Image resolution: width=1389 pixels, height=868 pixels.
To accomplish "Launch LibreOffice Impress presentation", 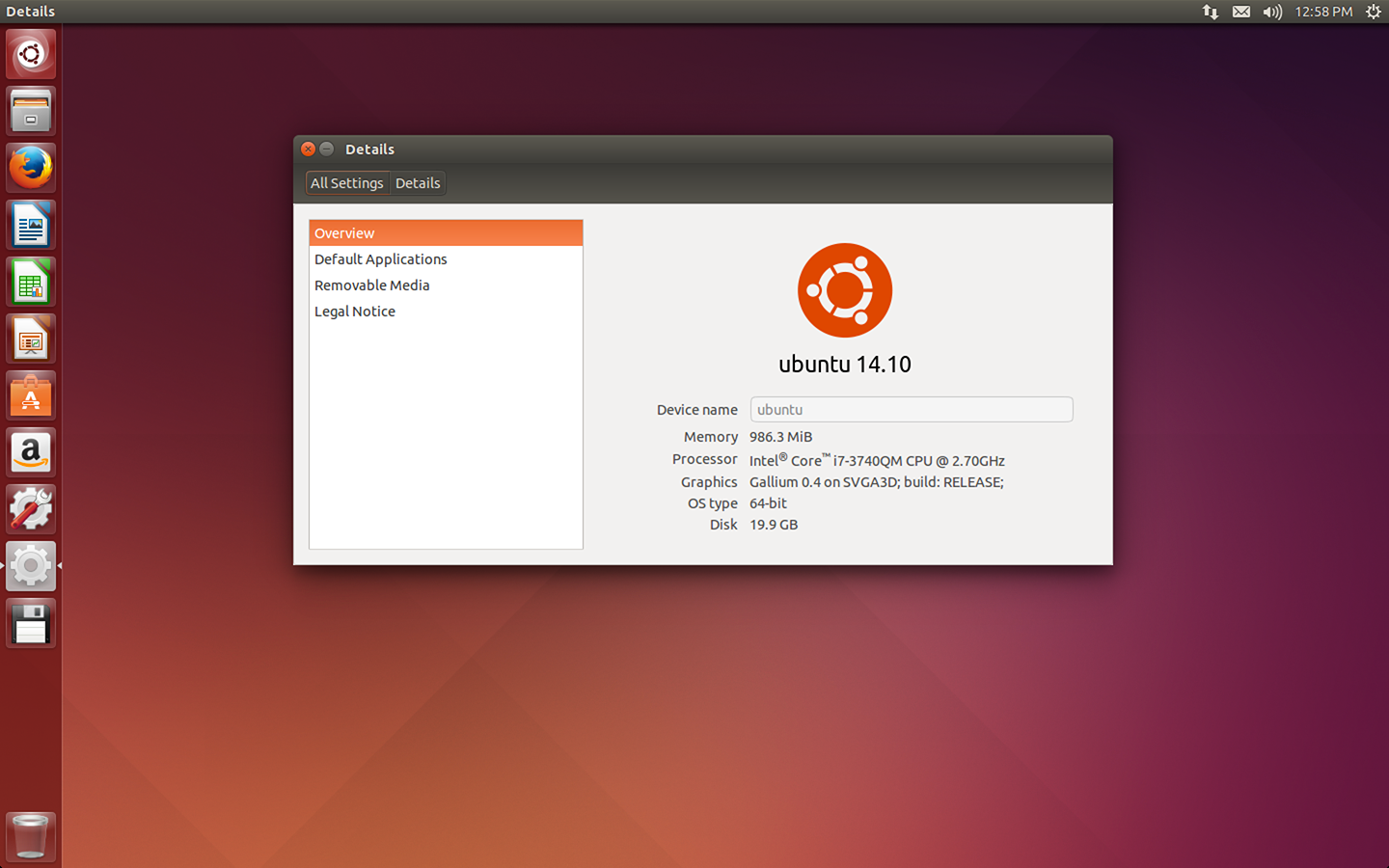I will tap(31, 339).
